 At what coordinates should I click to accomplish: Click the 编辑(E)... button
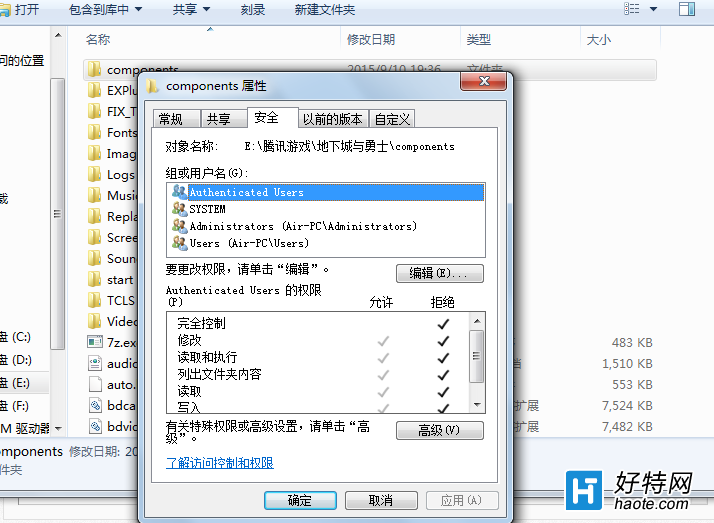coord(439,273)
